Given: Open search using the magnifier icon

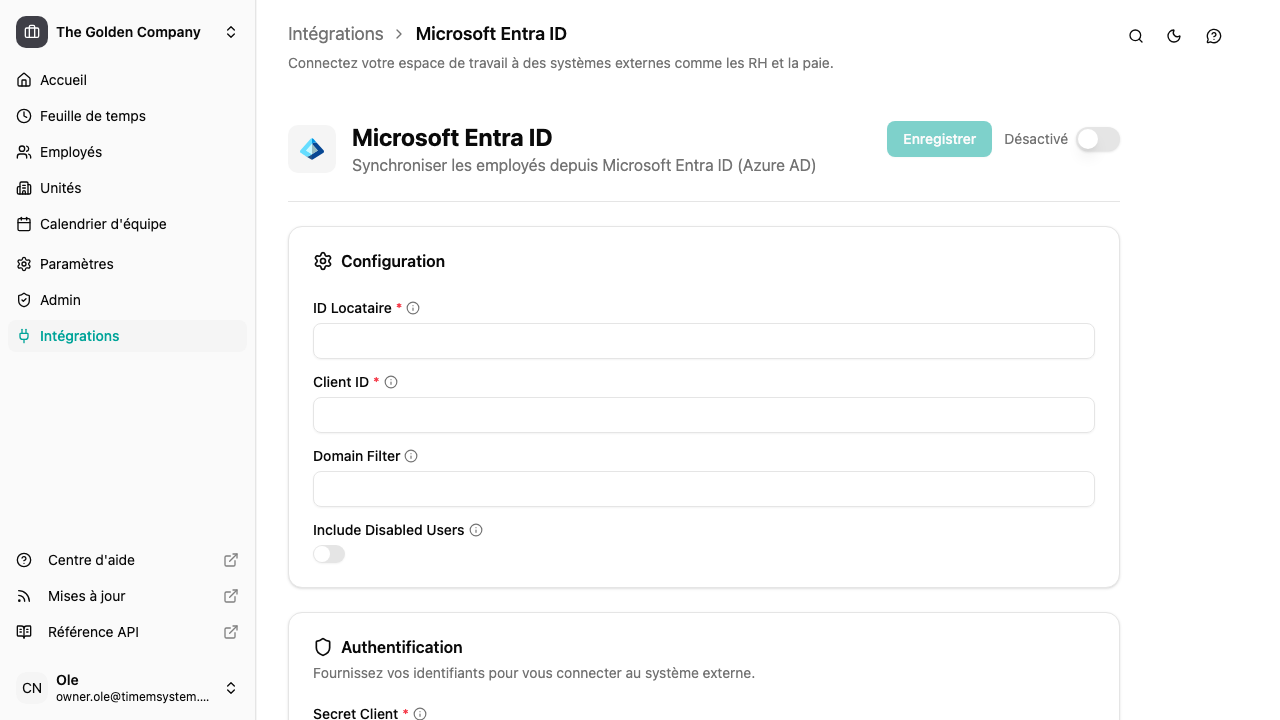Looking at the screenshot, I should pos(1135,36).
